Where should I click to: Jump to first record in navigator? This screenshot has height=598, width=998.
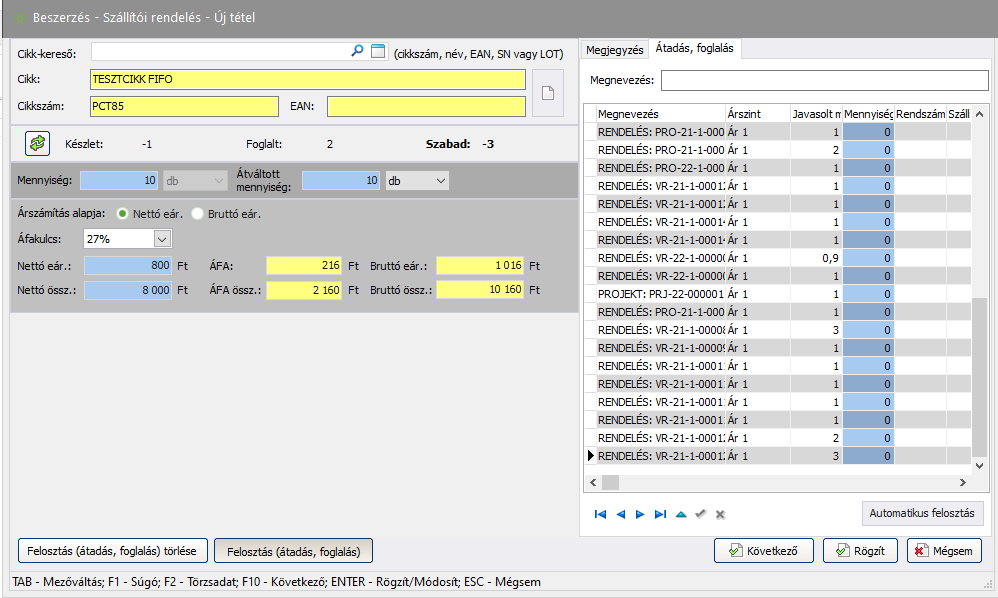pyautogui.click(x=600, y=514)
